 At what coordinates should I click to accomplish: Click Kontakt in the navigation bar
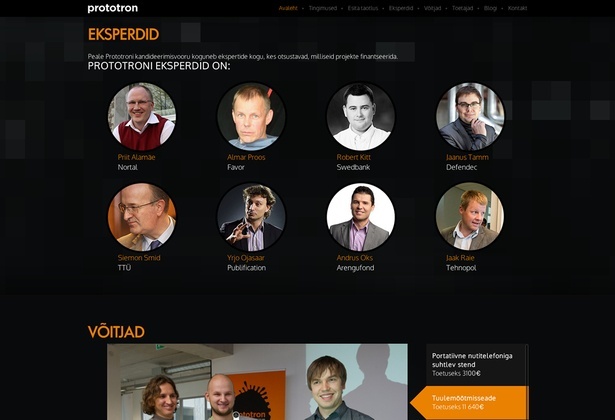[517, 8]
